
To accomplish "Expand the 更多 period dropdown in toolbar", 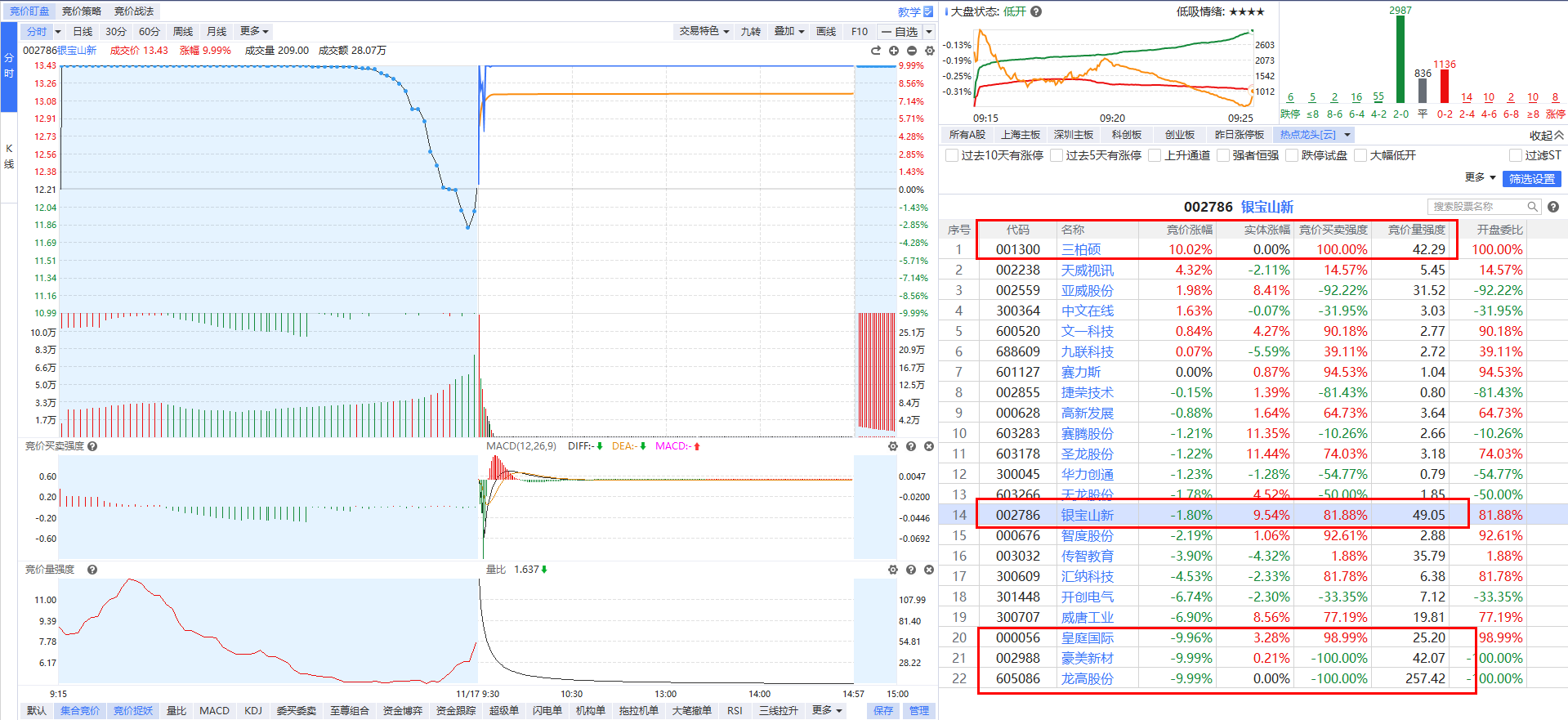I will (x=254, y=31).
